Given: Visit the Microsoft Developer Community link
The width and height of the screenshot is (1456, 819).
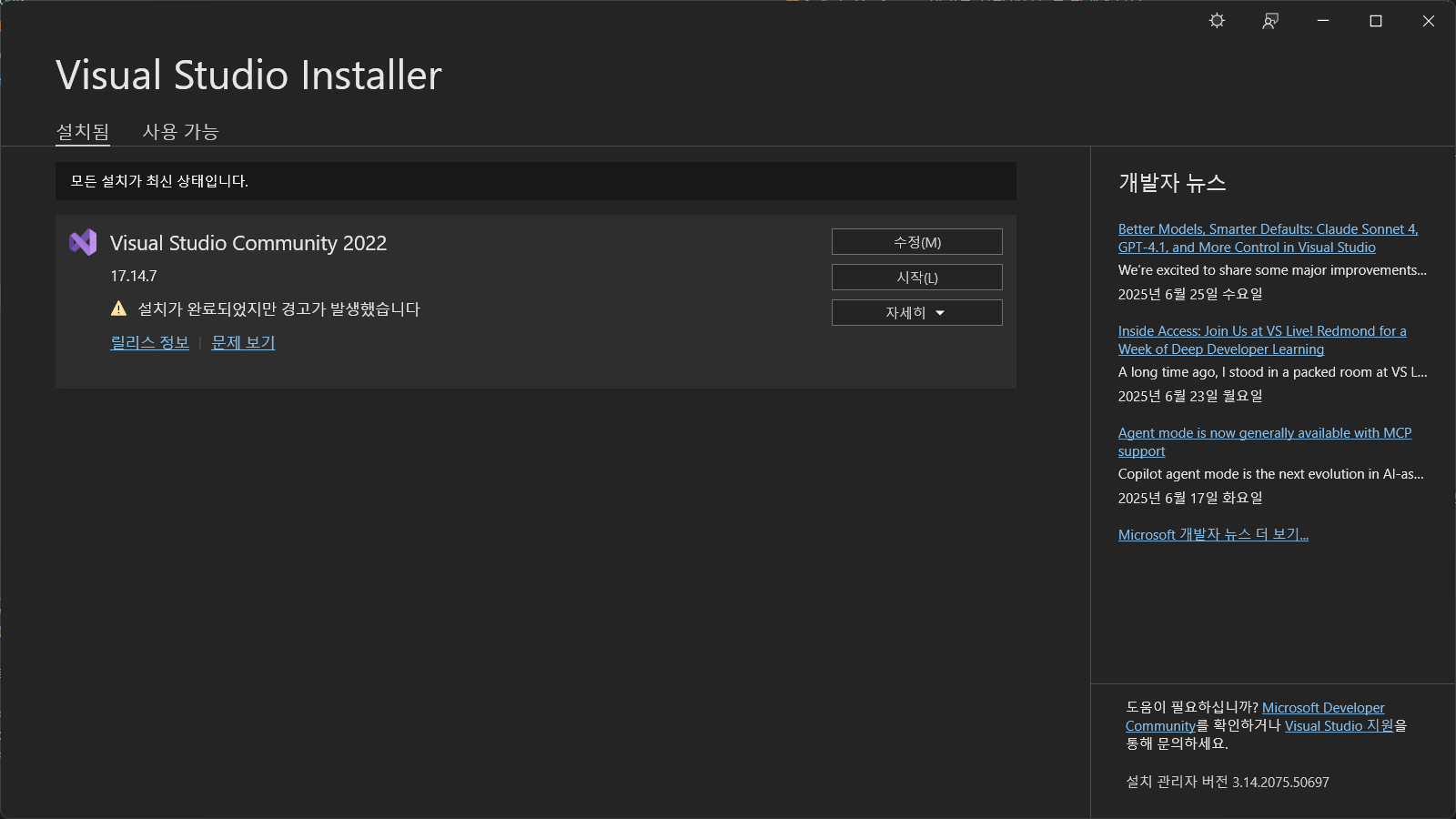Looking at the screenshot, I should click(1322, 708).
